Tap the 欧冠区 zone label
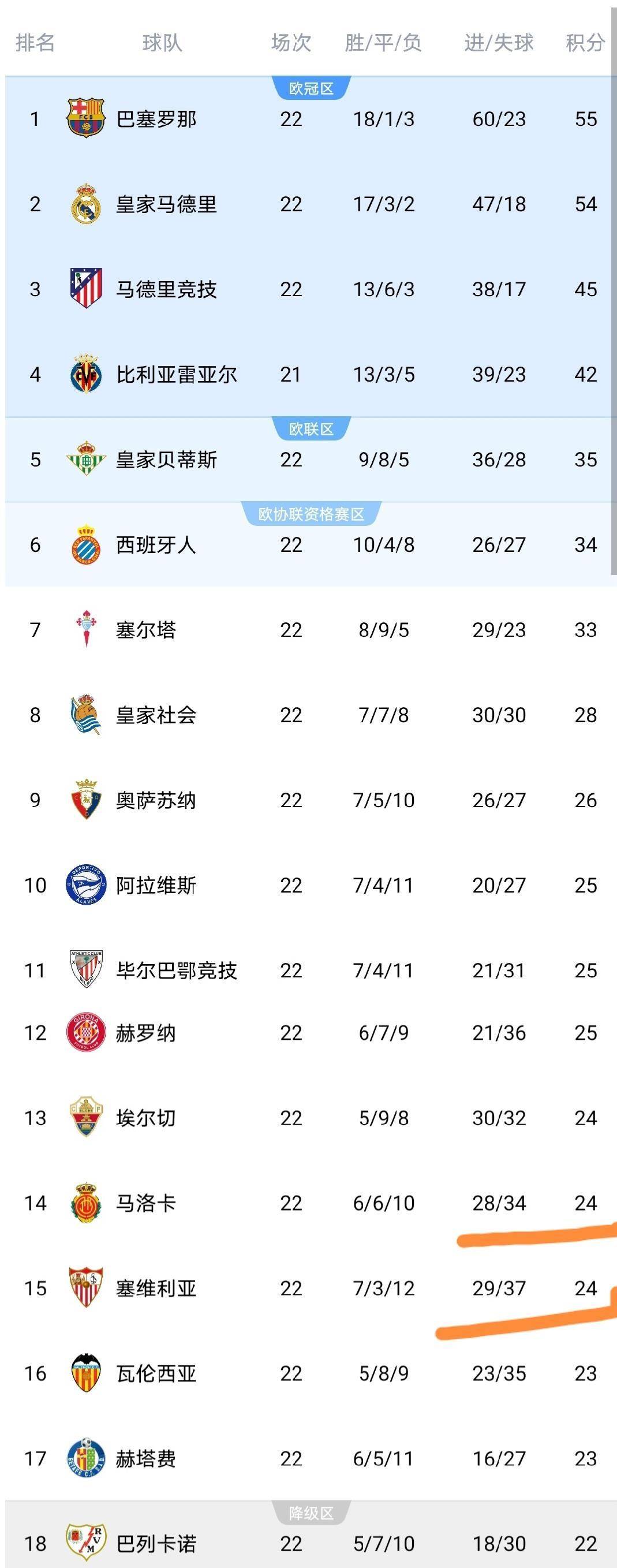 pos(311,89)
